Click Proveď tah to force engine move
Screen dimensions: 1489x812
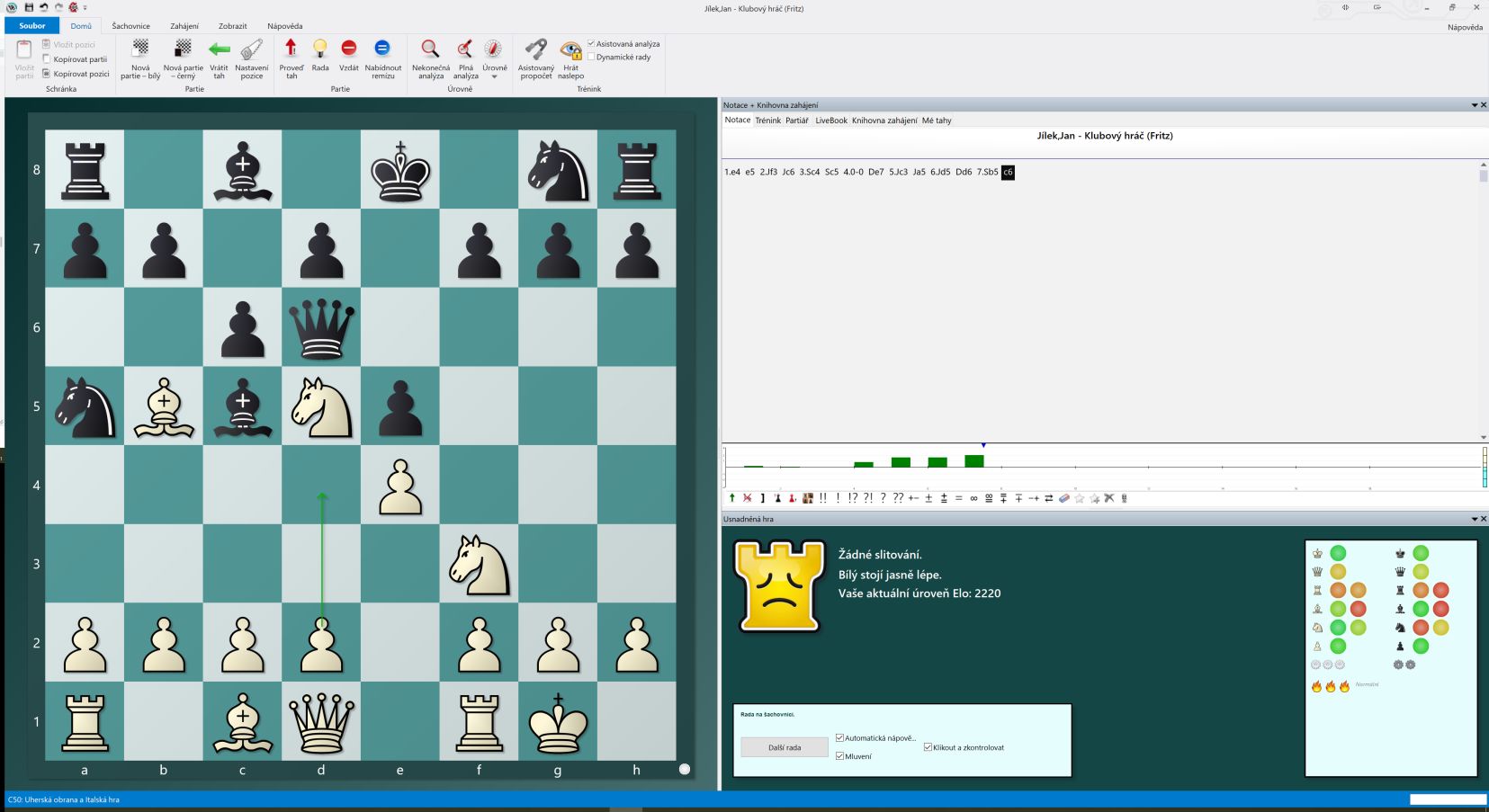point(292,59)
